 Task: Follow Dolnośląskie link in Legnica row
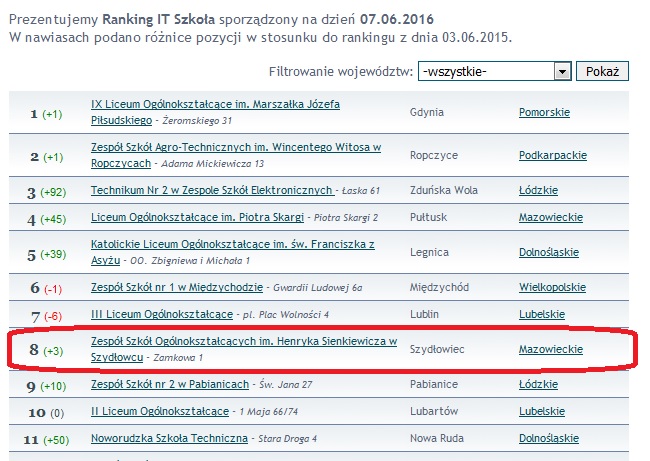click(x=549, y=252)
